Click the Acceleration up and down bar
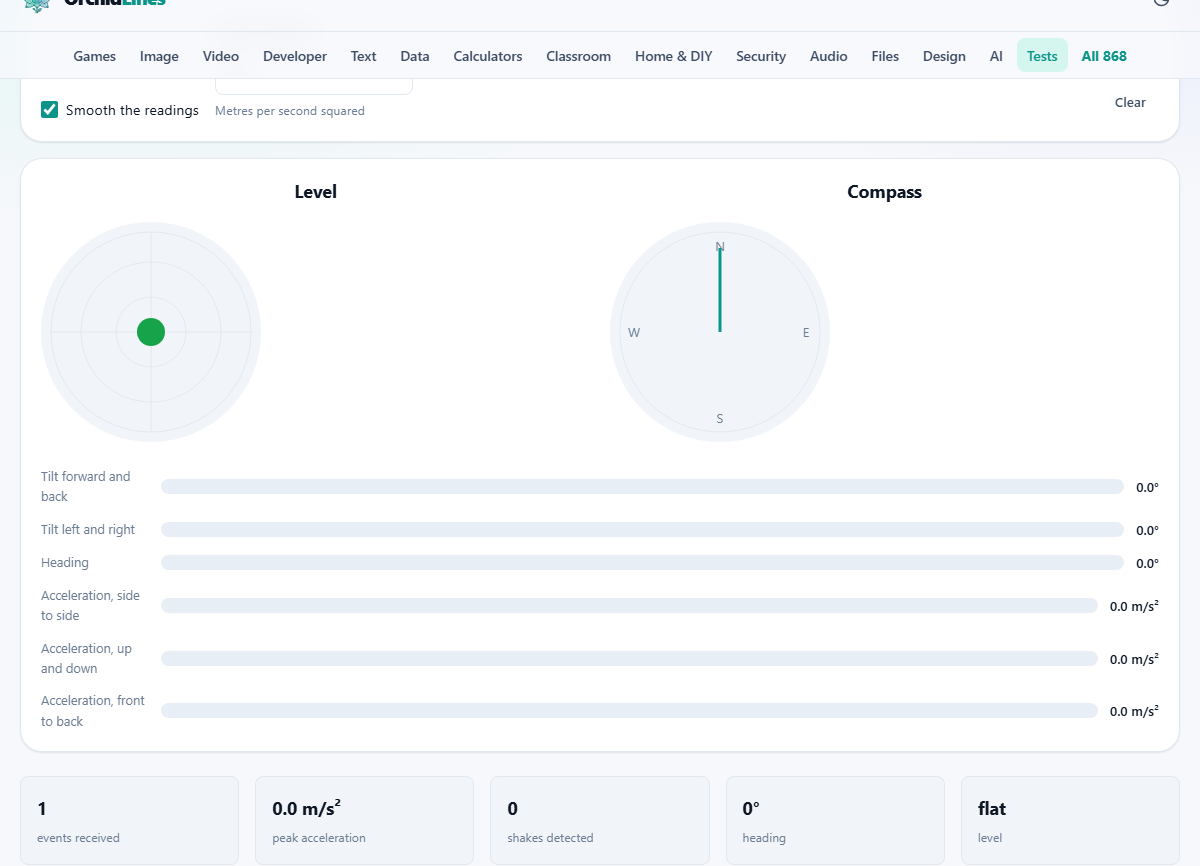Image resolution: width=1200 pixels, height=866 pixels. click(629, 659)
